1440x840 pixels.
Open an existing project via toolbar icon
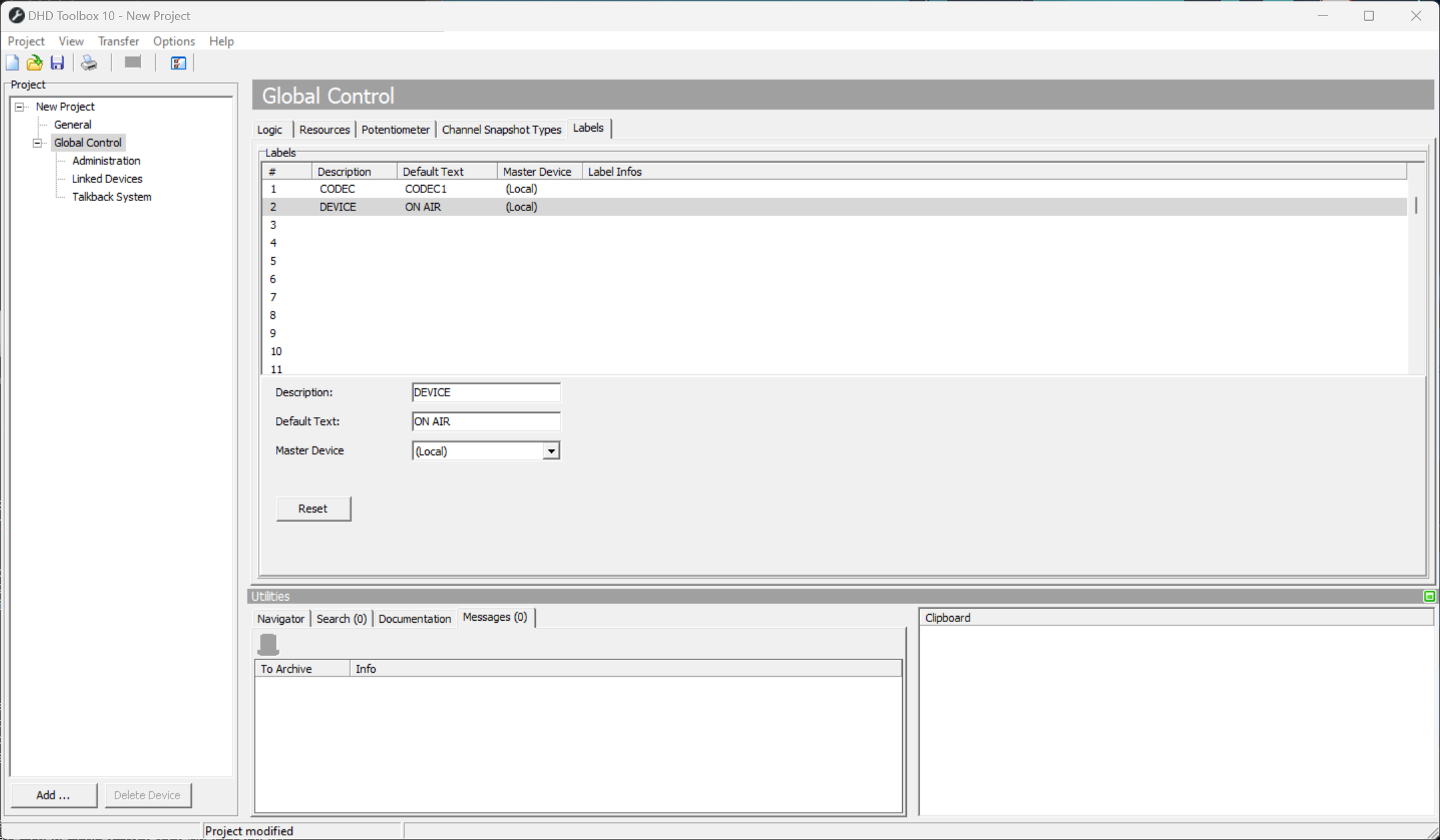point(34,62)
